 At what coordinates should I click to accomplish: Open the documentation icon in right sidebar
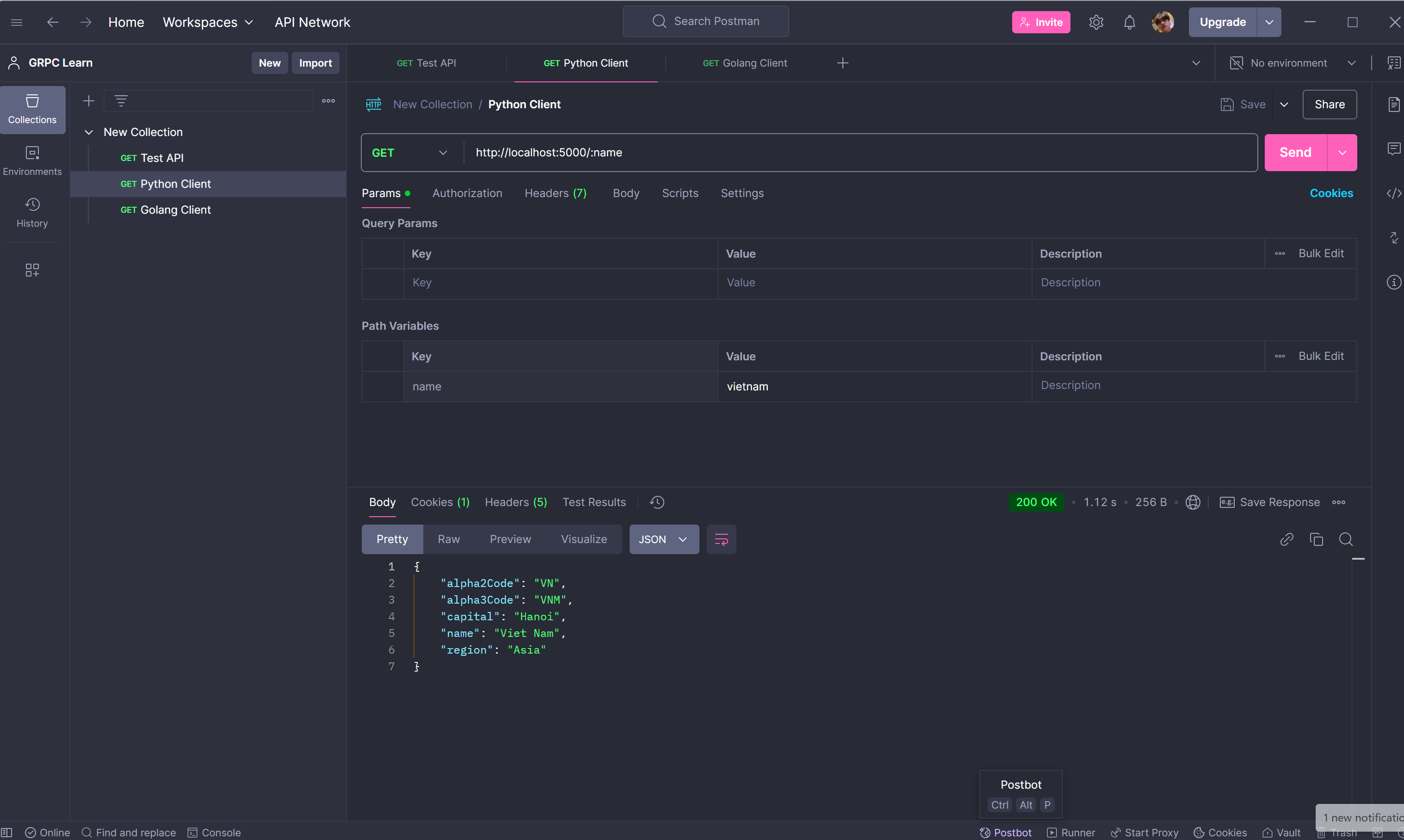(1394, 104)
